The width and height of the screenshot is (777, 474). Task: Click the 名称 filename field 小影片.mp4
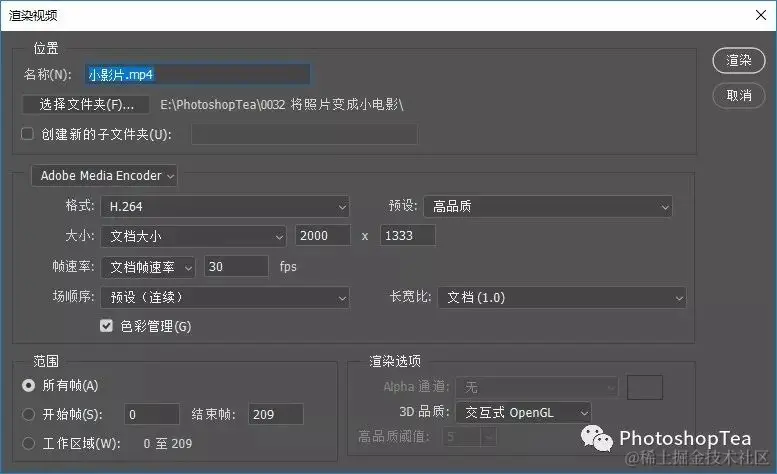[197, 74]
